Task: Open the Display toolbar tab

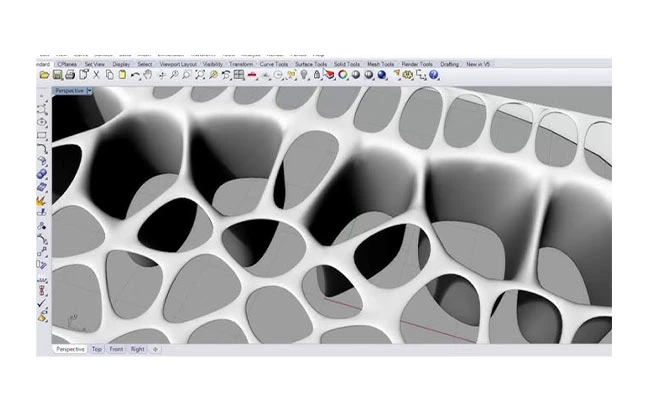Action: click(x=121, y=64)
